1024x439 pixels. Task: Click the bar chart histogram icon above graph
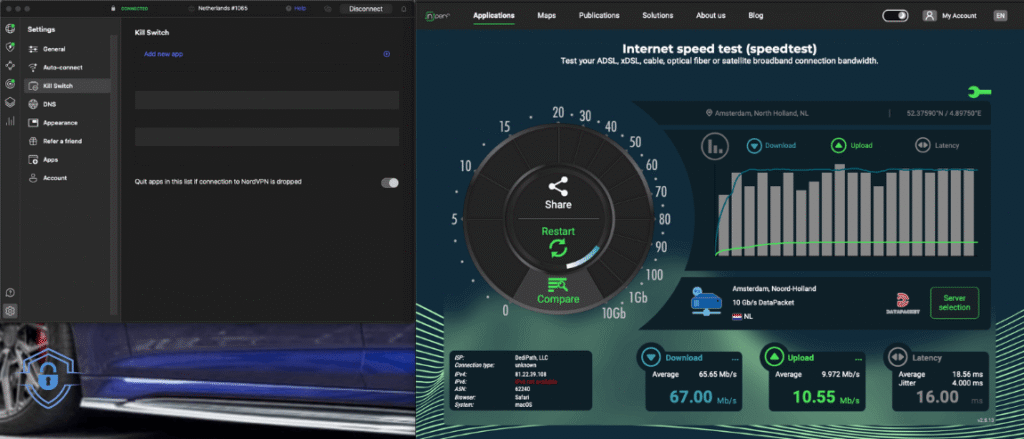tap(715, 146)
